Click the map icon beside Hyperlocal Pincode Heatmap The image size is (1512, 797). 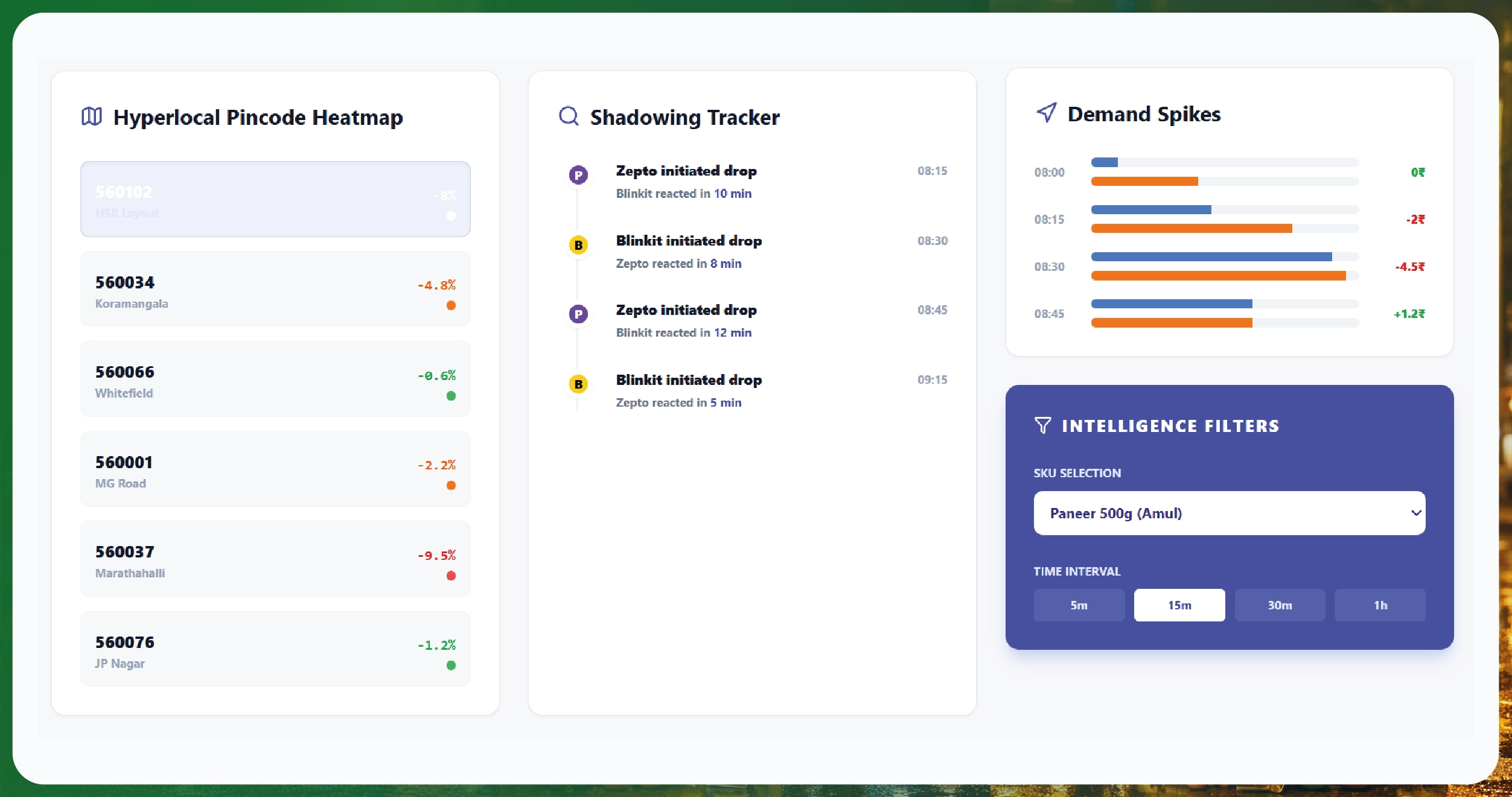92,116
